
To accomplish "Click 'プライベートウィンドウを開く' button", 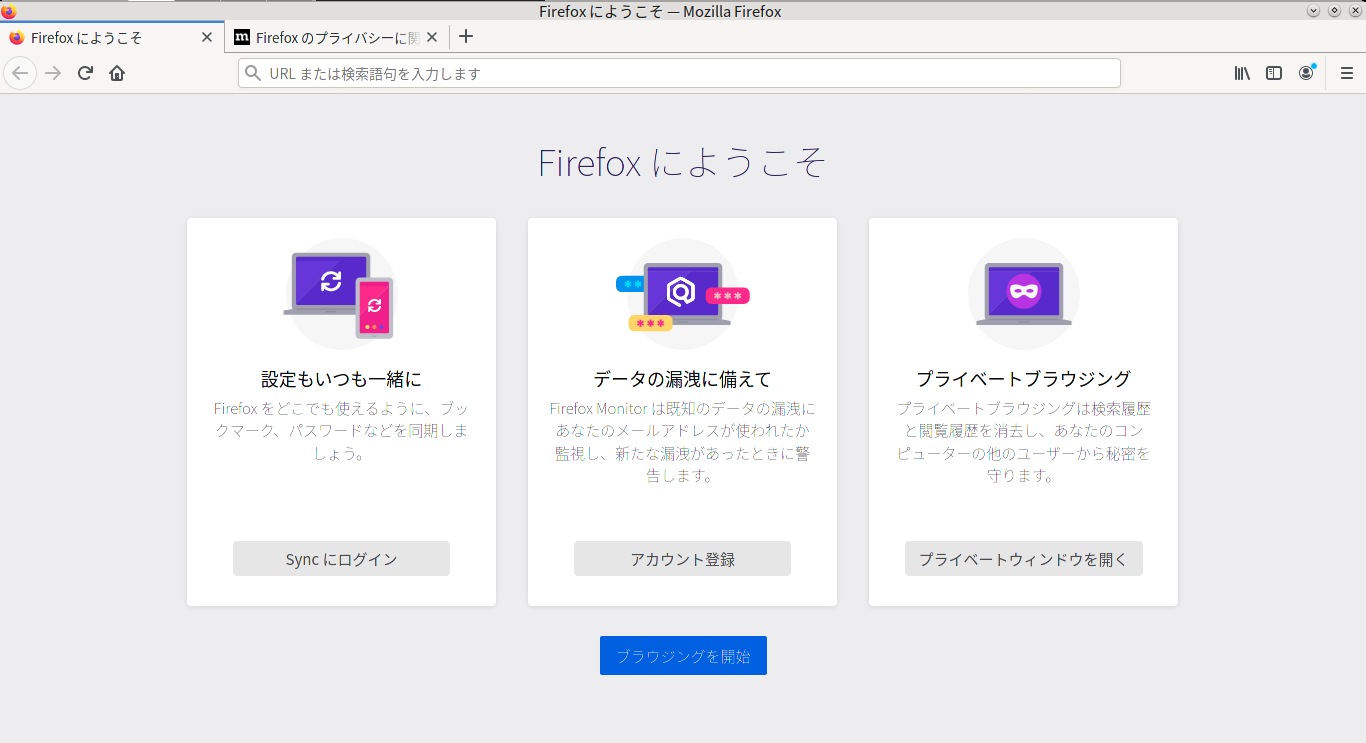I will pos(1023,559).
